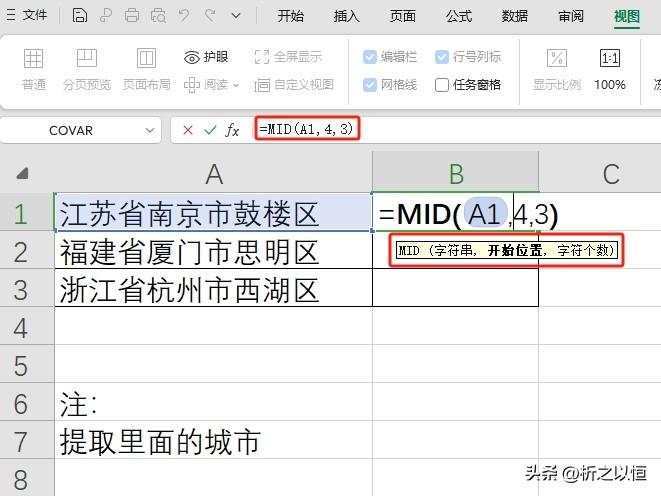This screenshot has width=661, height=496.
Task: Select row 3 header
Action: pos(27,289)
